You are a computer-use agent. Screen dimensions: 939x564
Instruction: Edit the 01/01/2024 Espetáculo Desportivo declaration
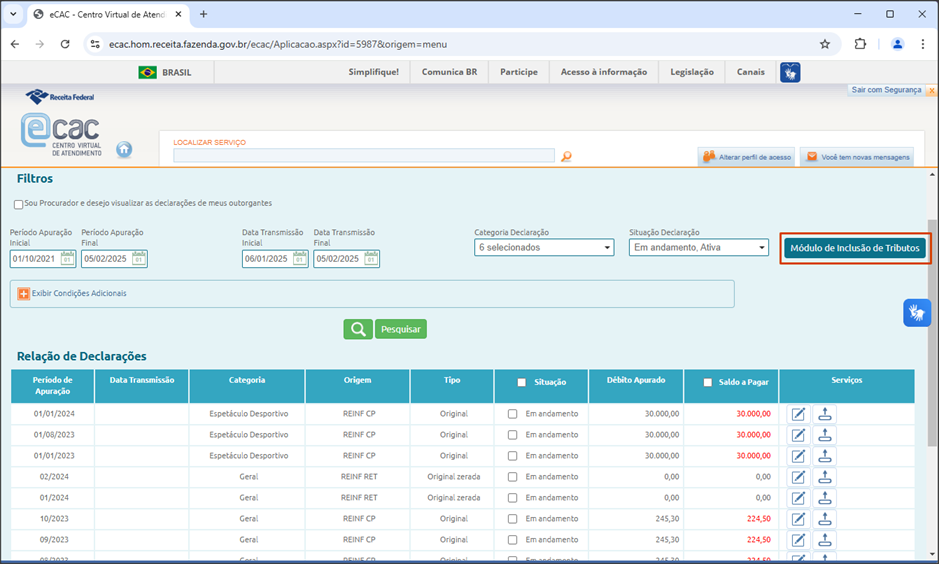(x=798, y=414)
